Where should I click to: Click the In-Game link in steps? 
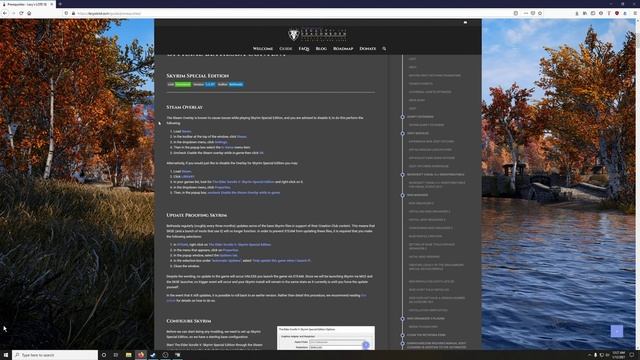pos(227,147)
